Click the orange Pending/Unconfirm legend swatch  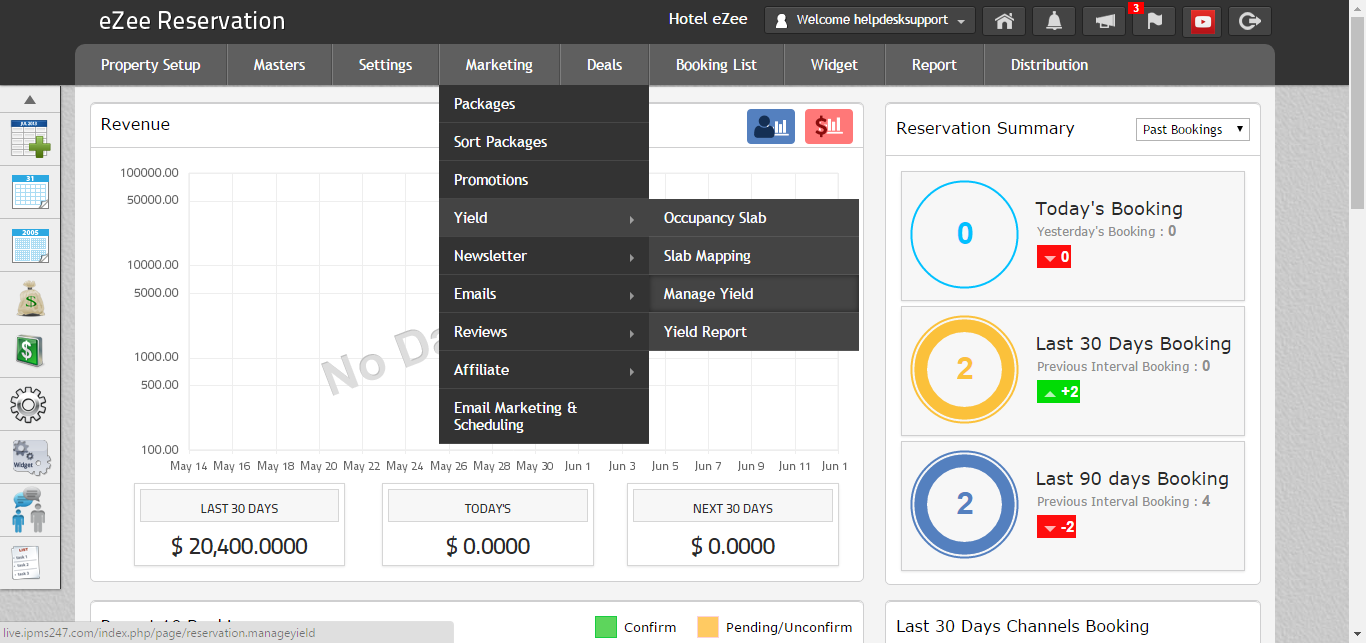708,627
